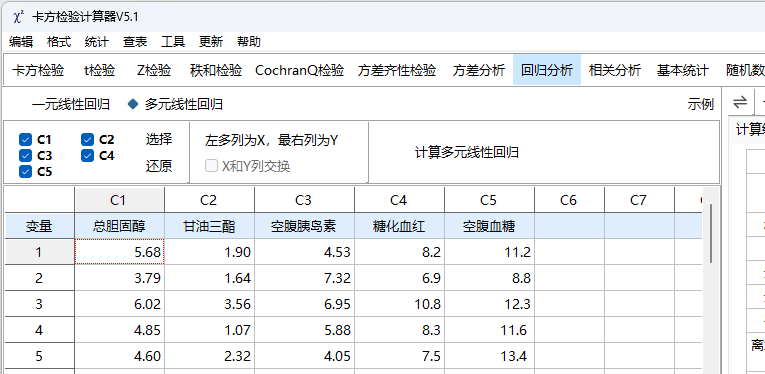The height and width of the screenshot is (374, 765).
Task: Click the swap arrows icon beside 示例
Action: 740,102
